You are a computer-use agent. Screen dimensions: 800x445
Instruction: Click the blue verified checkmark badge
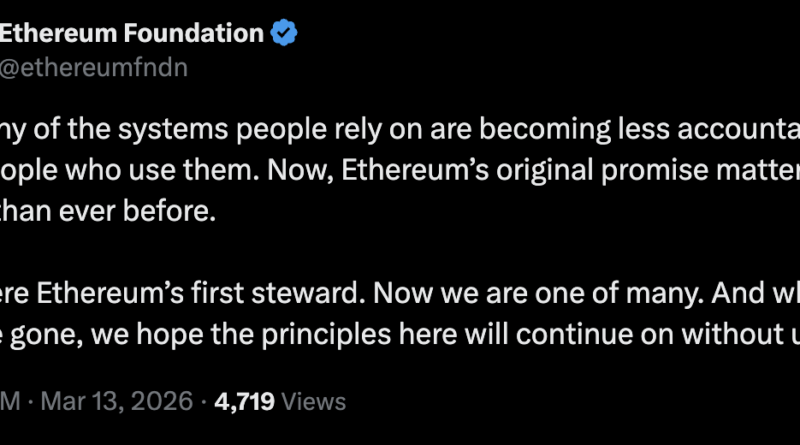click(x=285, y=34)
